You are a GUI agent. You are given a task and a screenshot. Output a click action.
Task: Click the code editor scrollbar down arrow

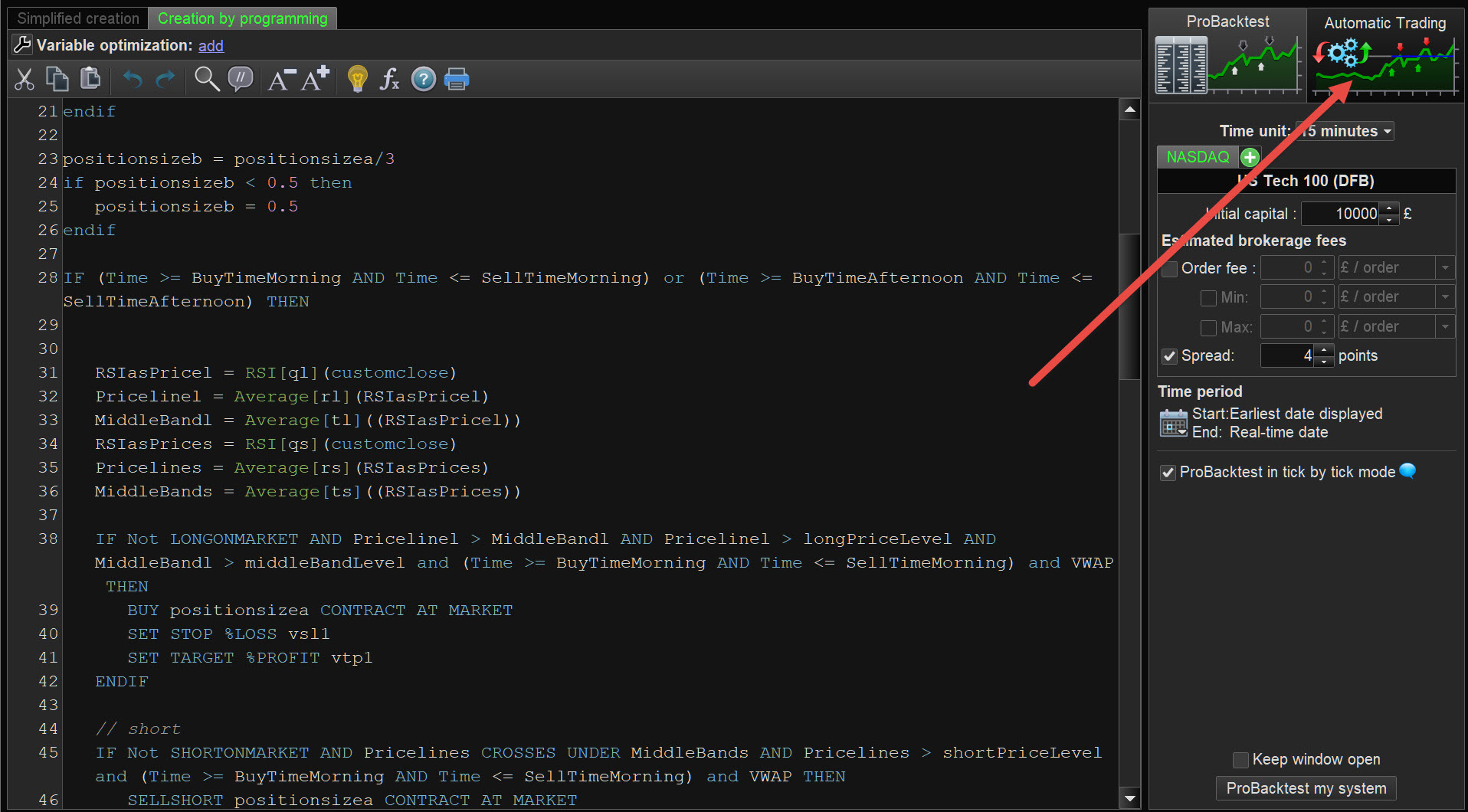tap(1129, 798)
